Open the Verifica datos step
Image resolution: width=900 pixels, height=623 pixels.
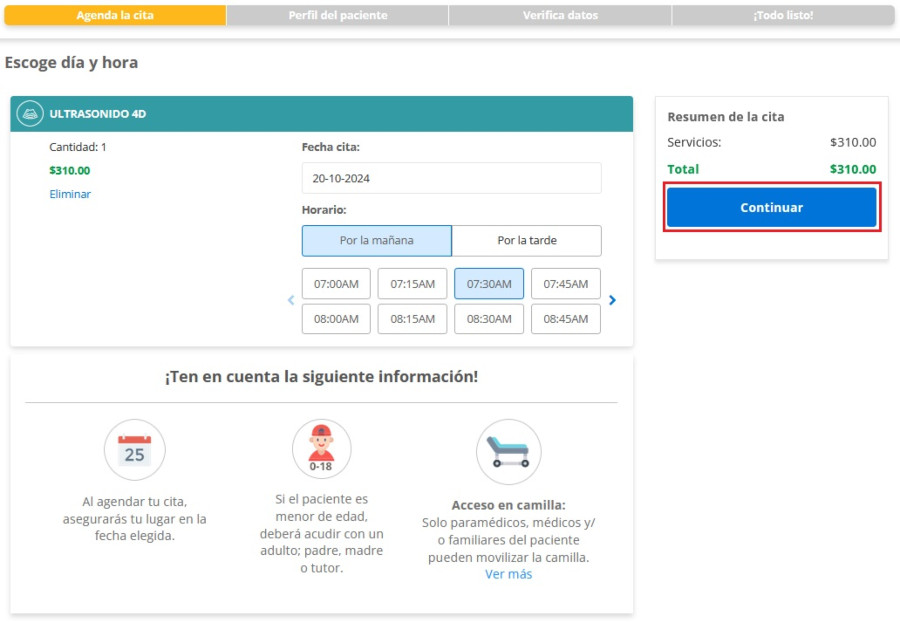tap(560, 16)
